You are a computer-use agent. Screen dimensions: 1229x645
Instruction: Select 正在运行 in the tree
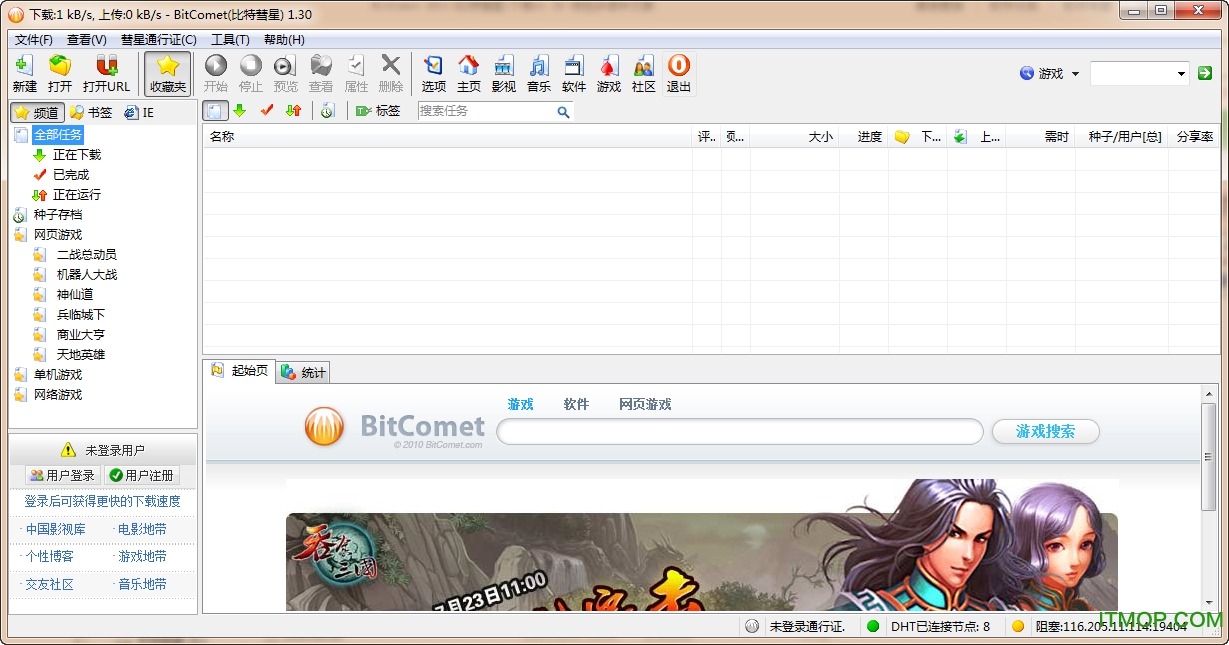(x=77, y=195)
